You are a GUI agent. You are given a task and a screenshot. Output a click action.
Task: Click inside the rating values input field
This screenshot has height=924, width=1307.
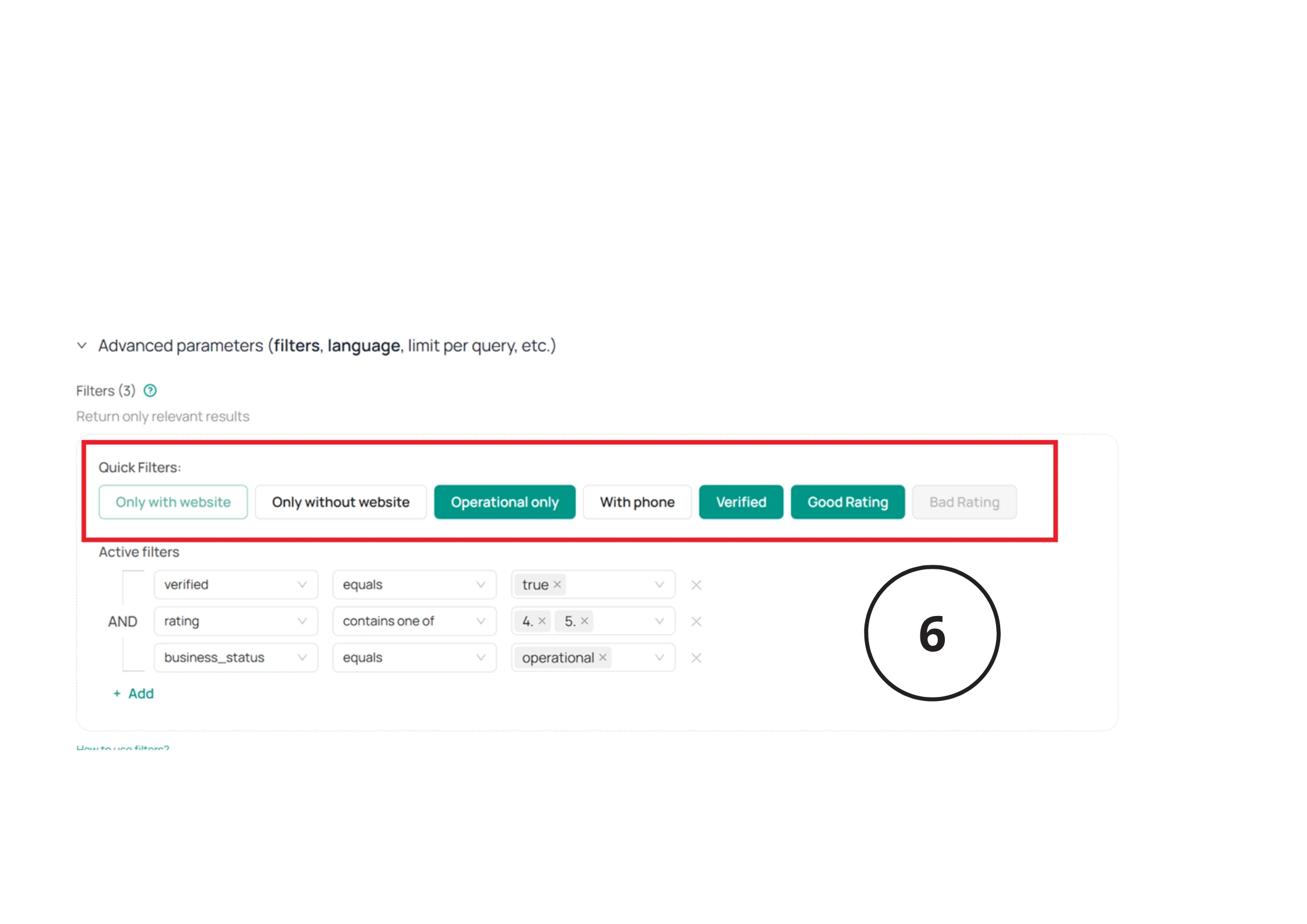[x=620, y=621]
